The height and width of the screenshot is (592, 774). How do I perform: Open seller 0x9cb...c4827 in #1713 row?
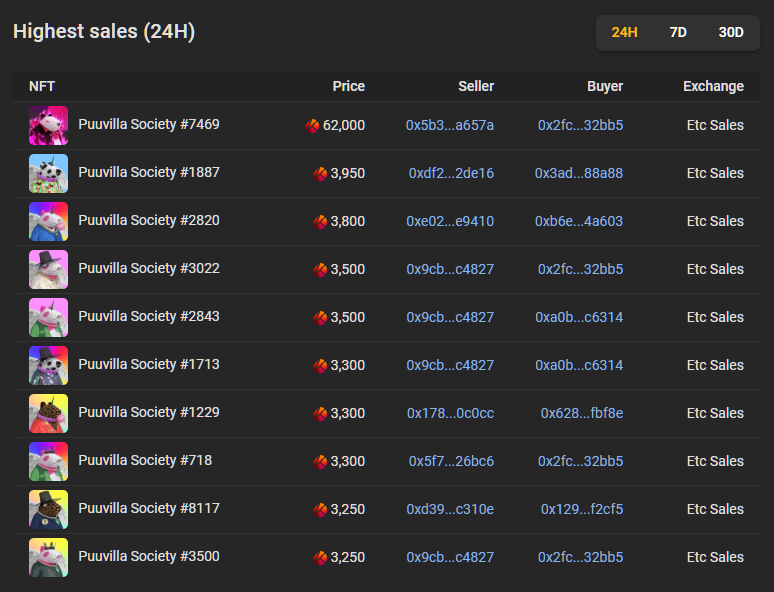click(450, 365)
